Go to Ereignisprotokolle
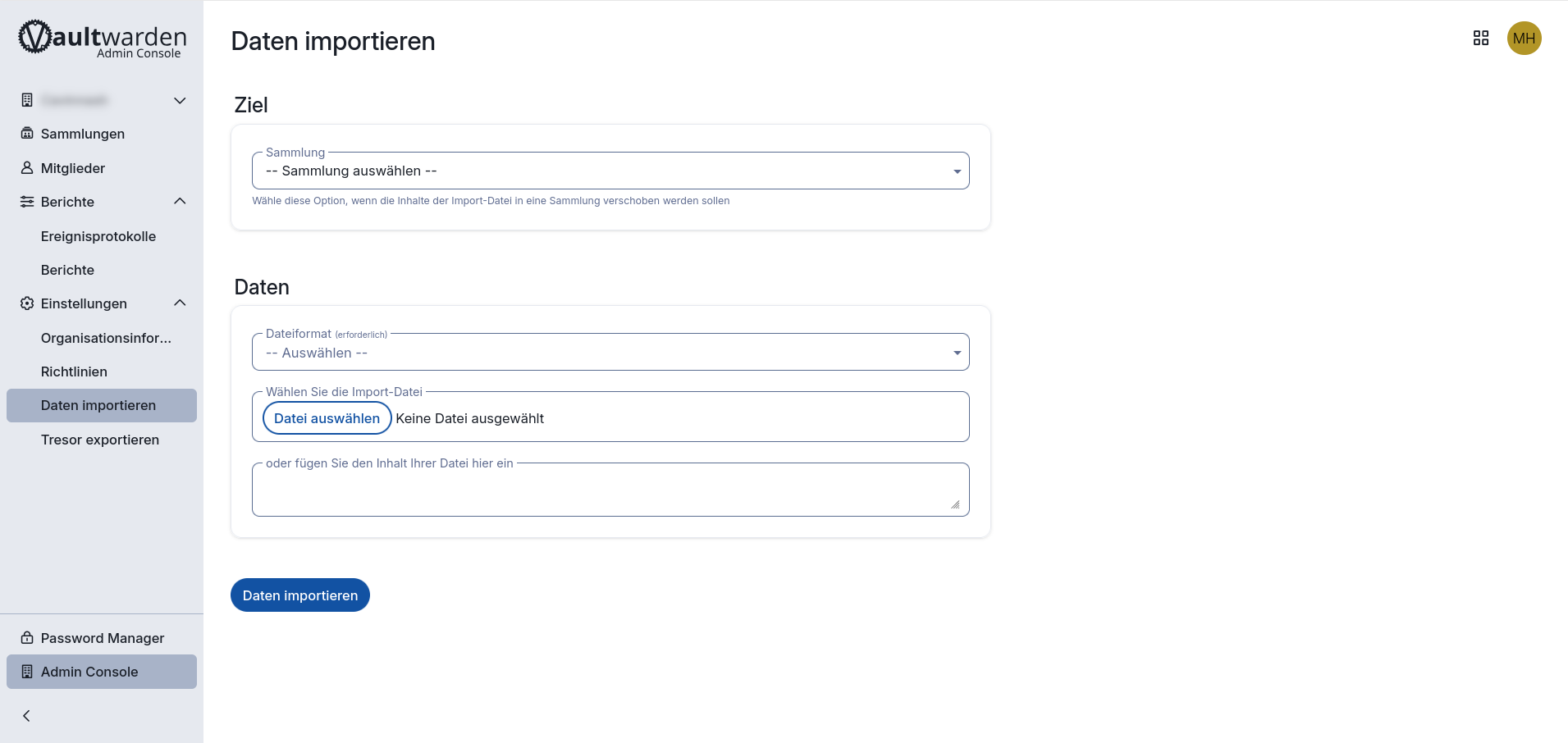 pyautogui.click(x=98, y=236)
